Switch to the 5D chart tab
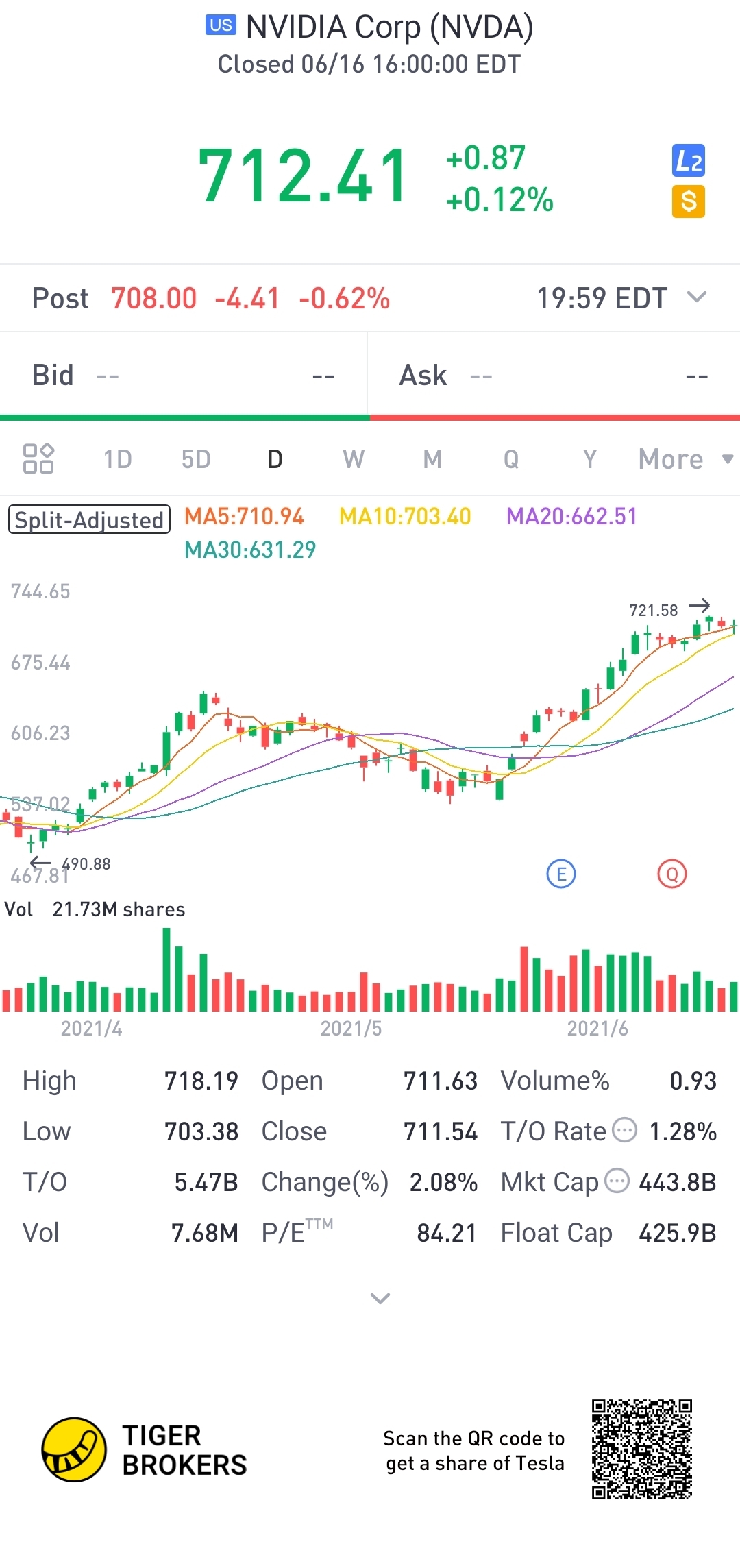Viewport: 740px width, 1568px height. point(196,459)
